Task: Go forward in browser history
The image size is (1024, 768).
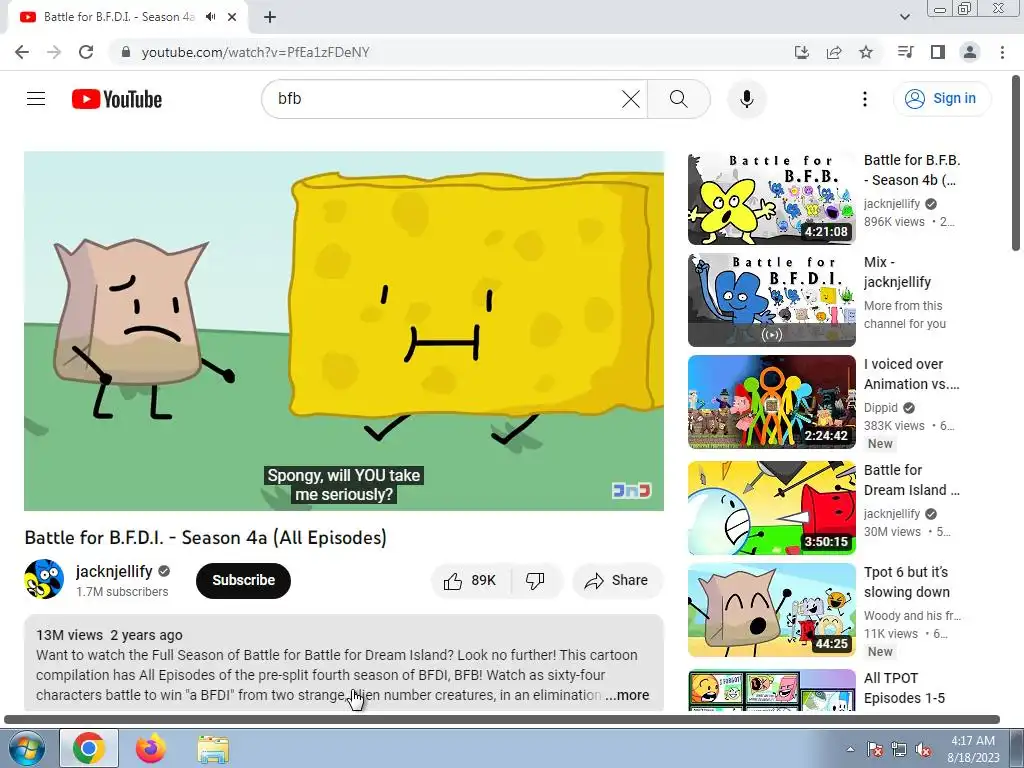Action: click(x=54, y=52)
